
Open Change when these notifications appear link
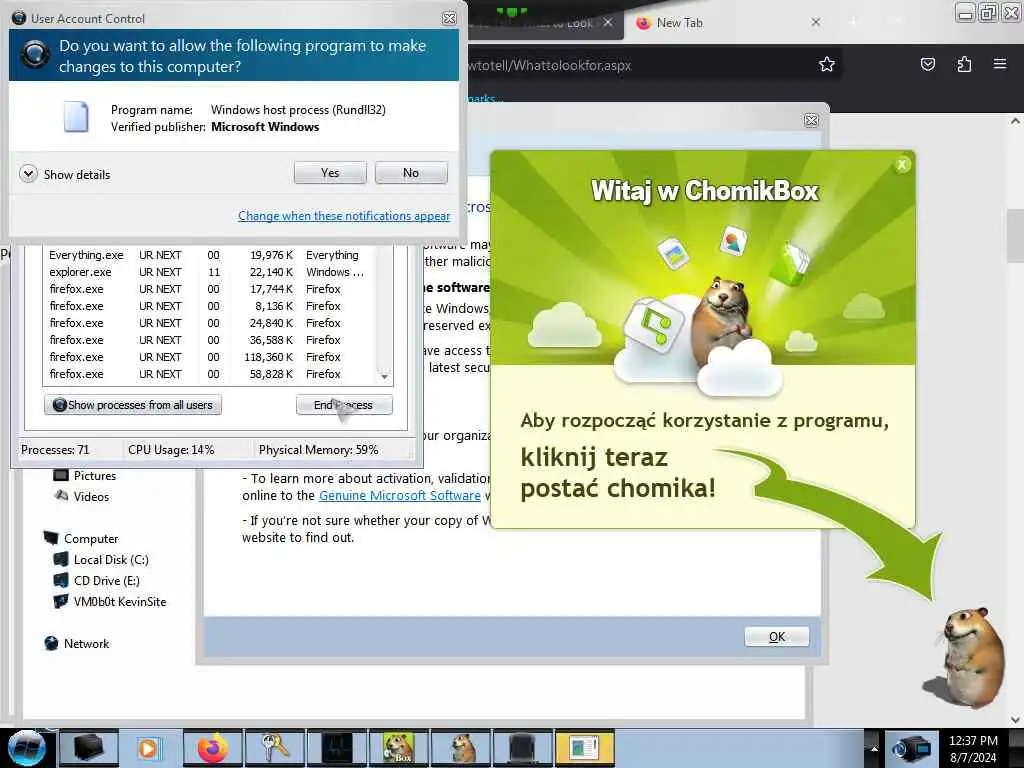click(x=344, y=216)
